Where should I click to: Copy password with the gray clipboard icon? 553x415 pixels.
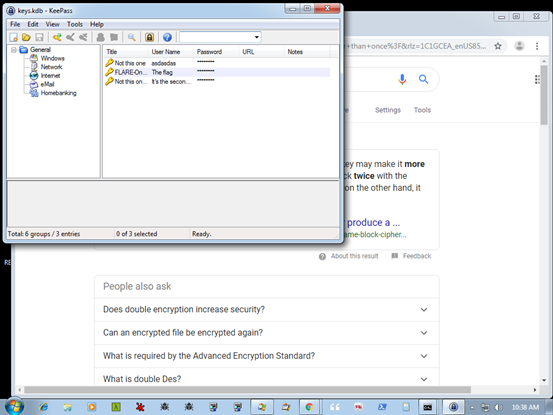pos(114,37)
